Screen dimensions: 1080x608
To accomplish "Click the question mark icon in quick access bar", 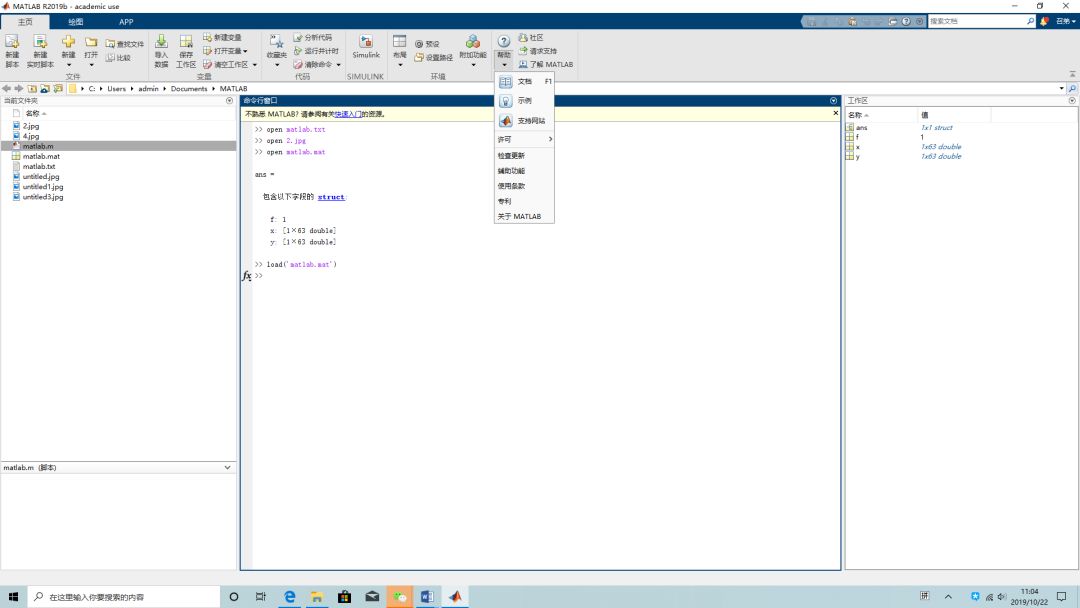I will (906, 21).
